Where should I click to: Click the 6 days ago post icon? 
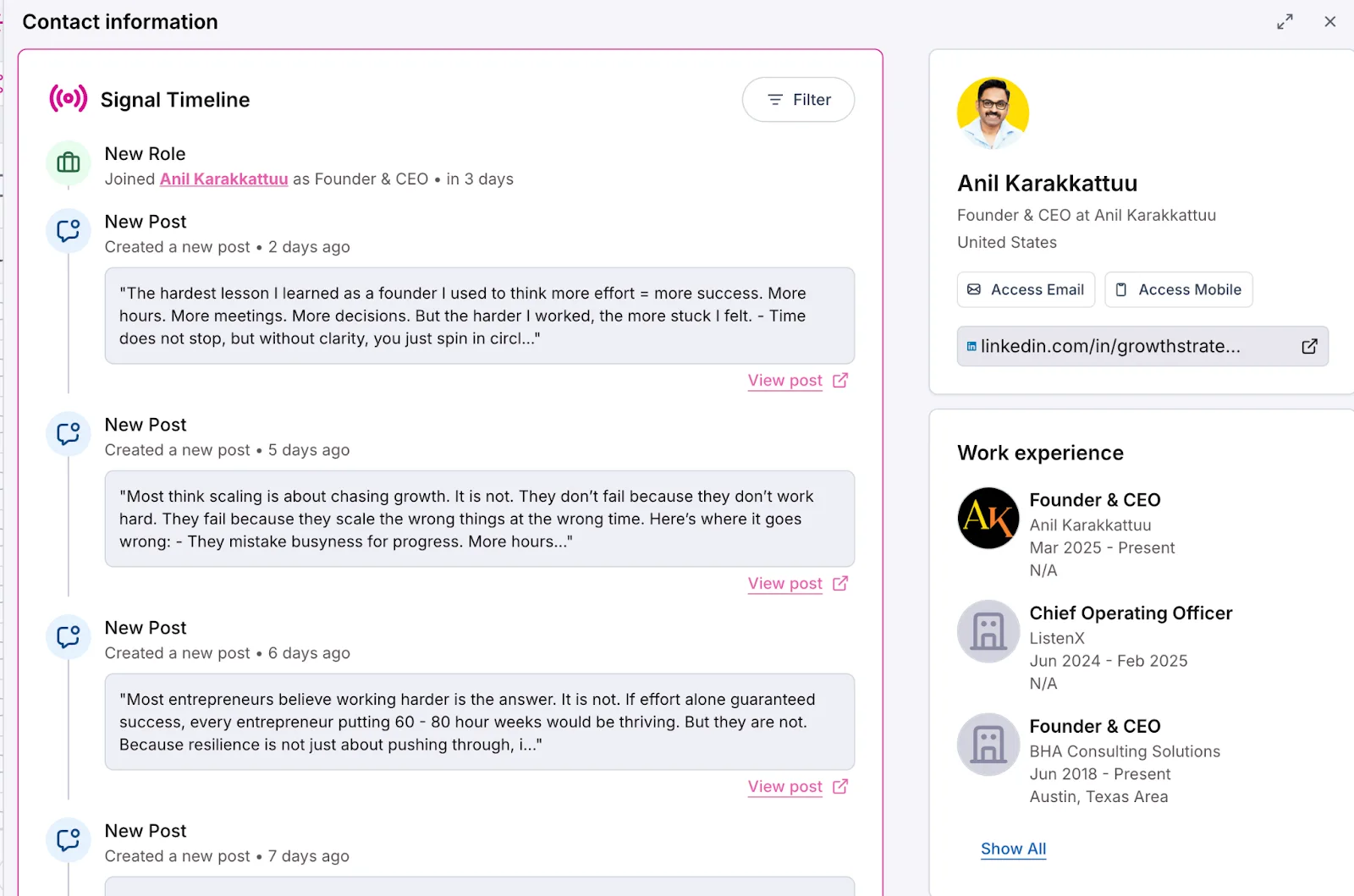(69, 636)
